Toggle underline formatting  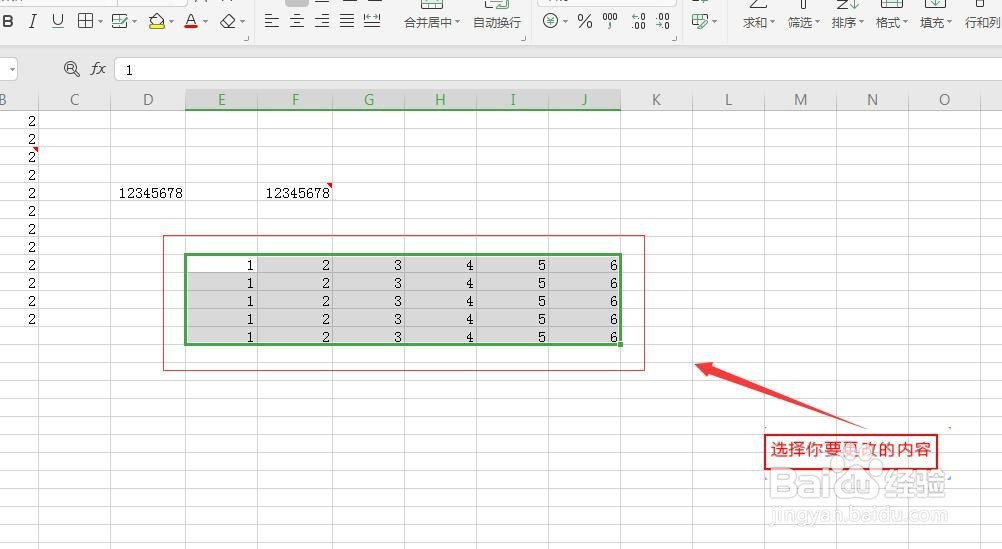click(58, 22)
